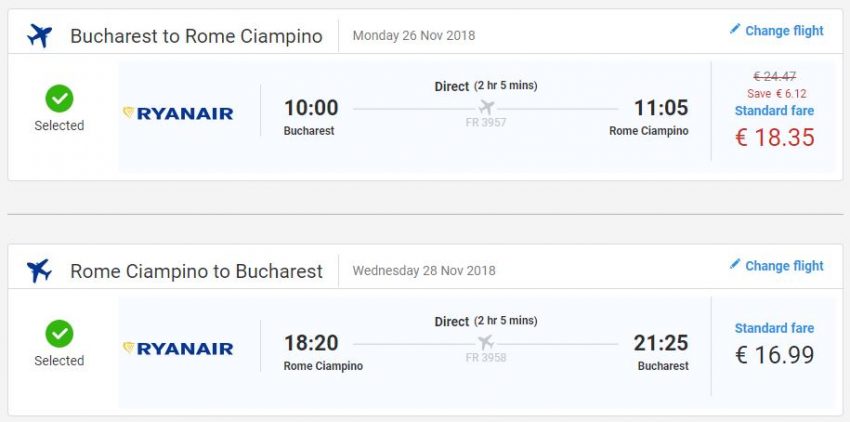Click the pencil icon for the Monday 26 Nov flight
Image resolution: width=850 pixels, height=422 pixels.
pyautogui.click(x=735, y=30)
